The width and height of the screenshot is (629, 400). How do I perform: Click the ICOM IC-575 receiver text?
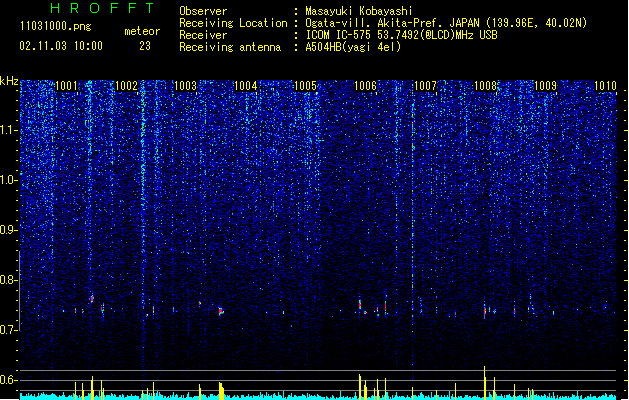[x=402, y=35]
